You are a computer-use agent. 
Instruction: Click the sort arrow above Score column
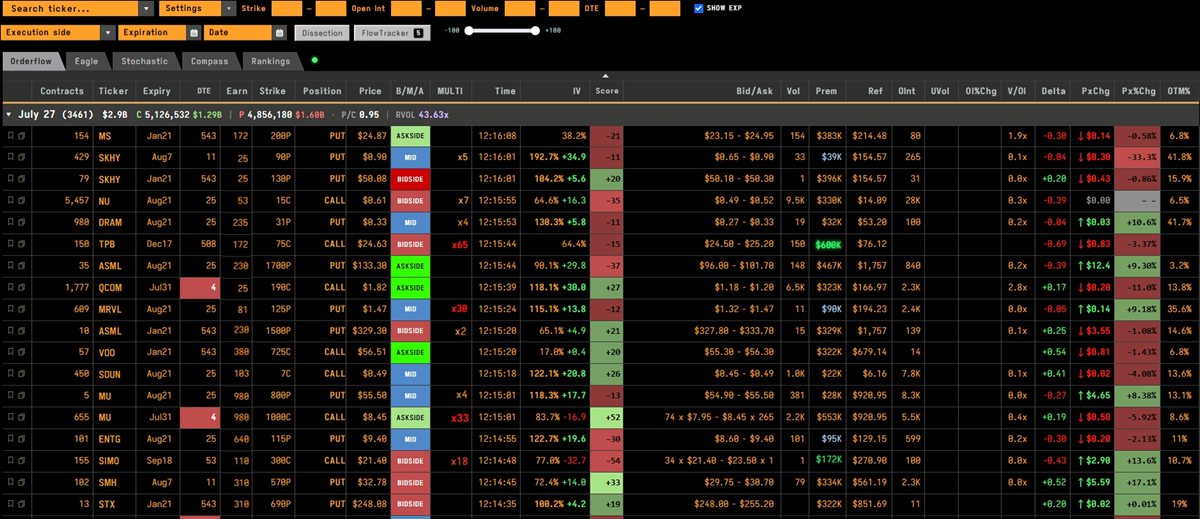coord(604,76)
